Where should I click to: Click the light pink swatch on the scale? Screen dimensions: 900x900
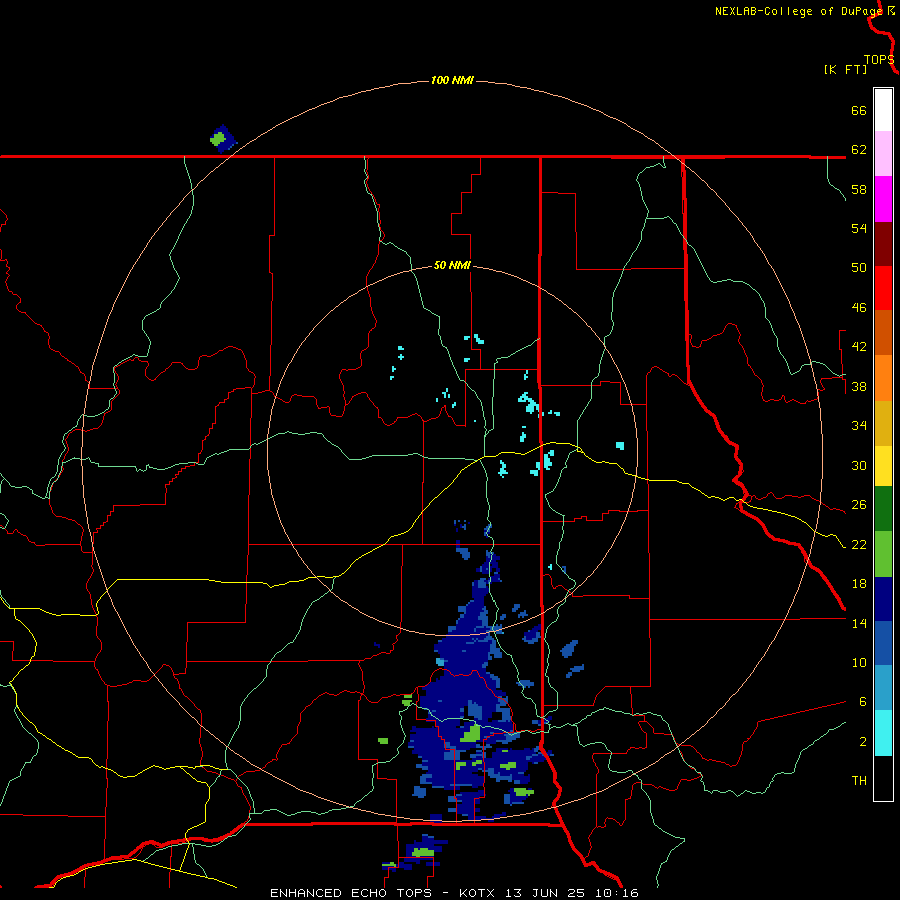click(x=883, y=153)
